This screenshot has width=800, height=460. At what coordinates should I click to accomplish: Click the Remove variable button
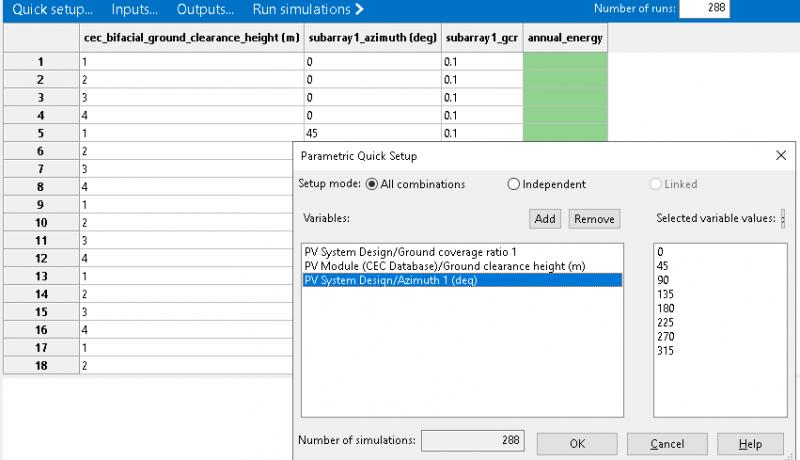click(x=594, y=218)
